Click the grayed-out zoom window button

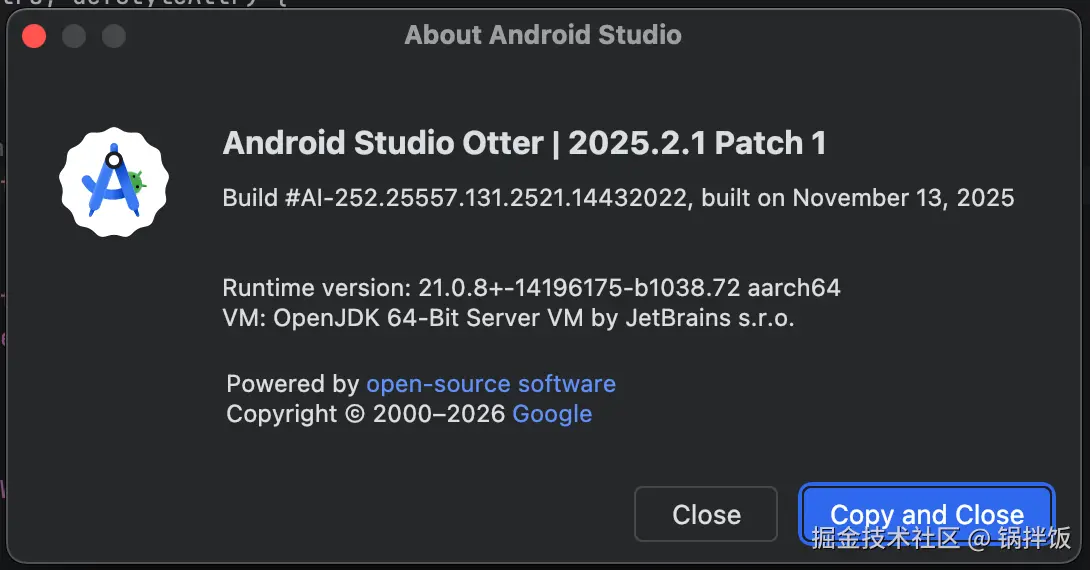114,37
